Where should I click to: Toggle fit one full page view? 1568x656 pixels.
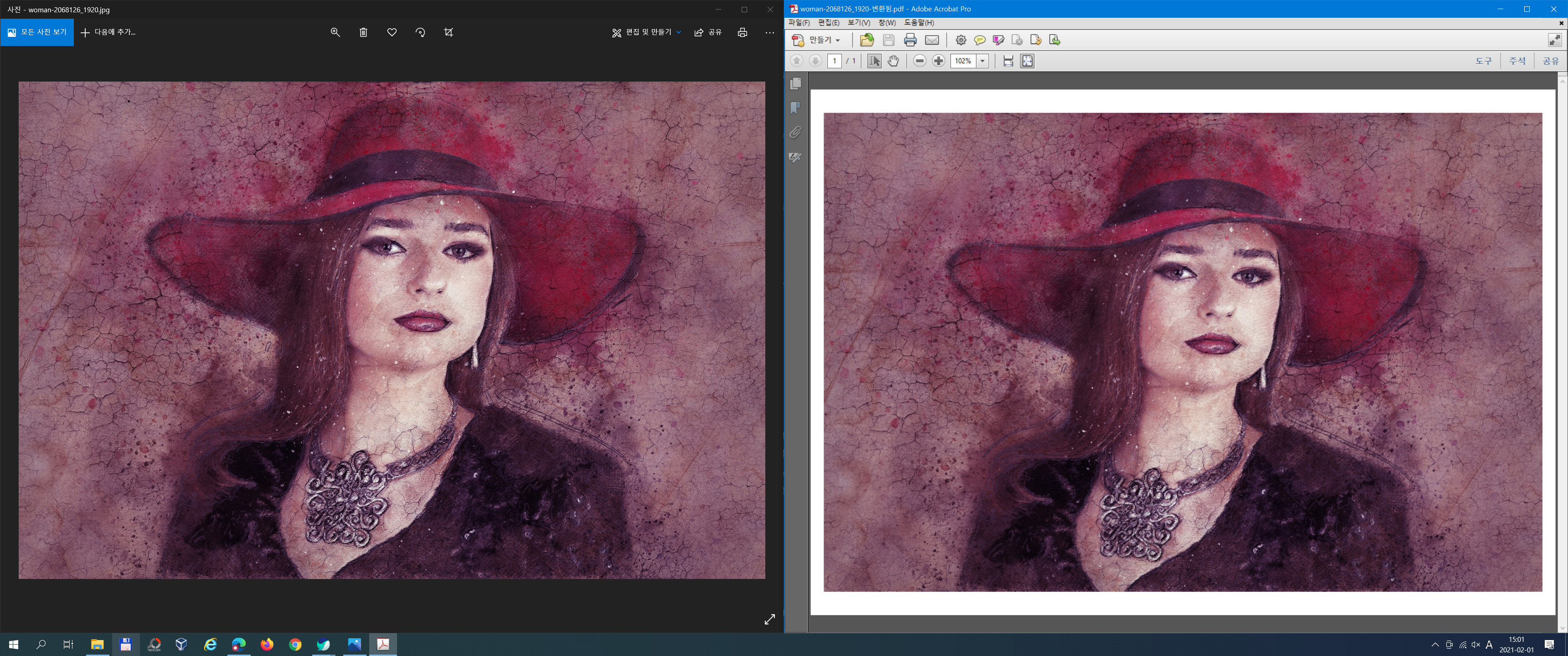(1027, 61)
